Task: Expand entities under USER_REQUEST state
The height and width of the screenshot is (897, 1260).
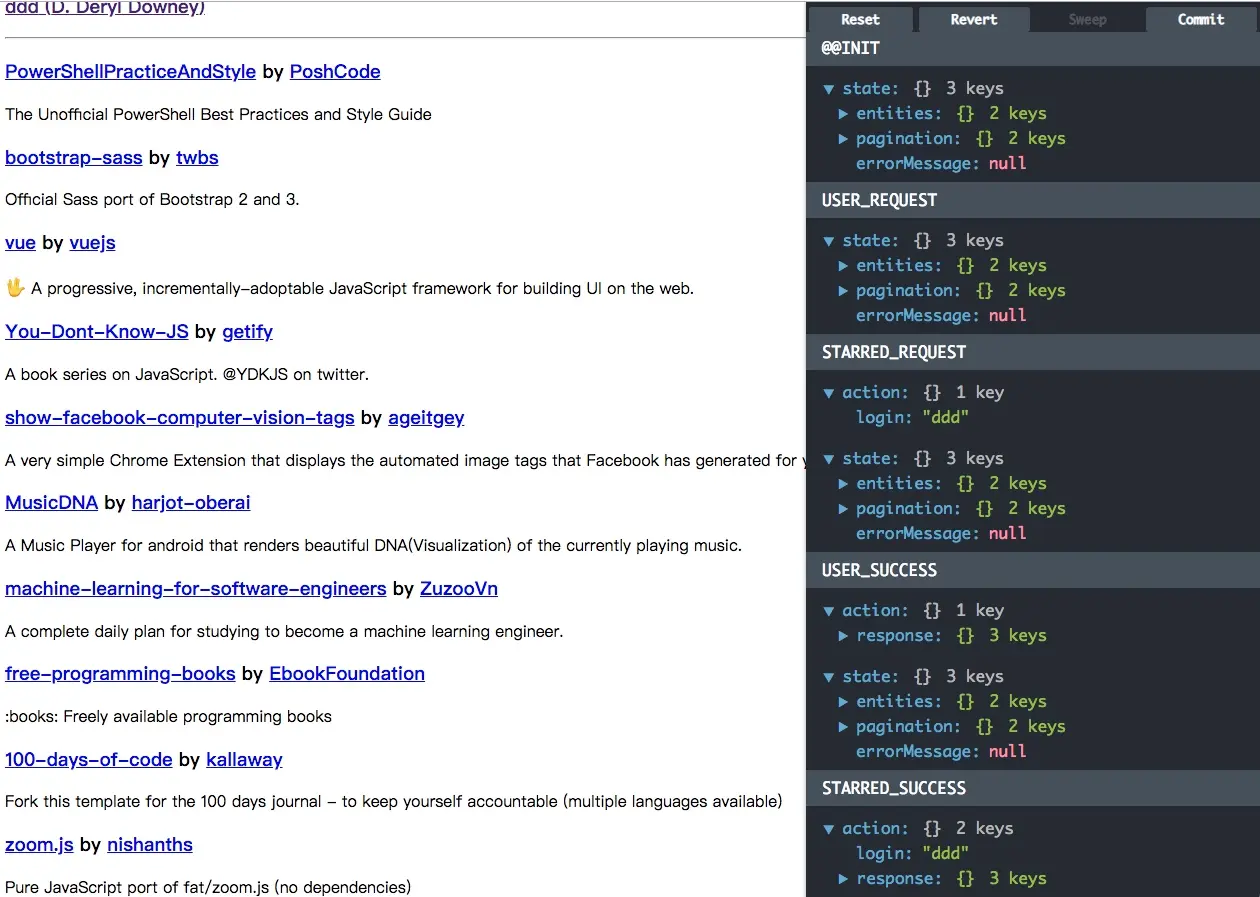Action: [843, 266]
